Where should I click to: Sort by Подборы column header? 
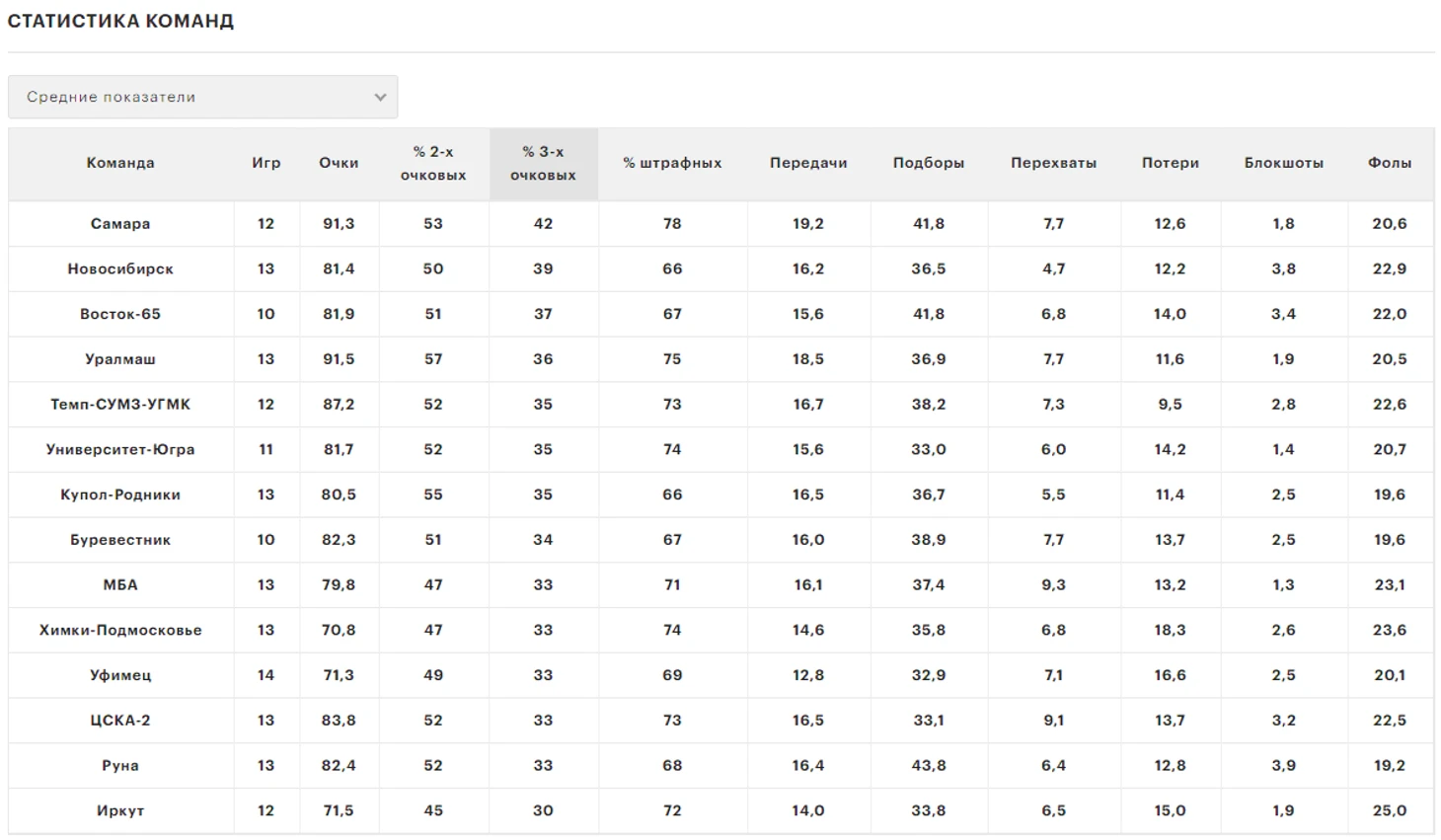[929, 163]
